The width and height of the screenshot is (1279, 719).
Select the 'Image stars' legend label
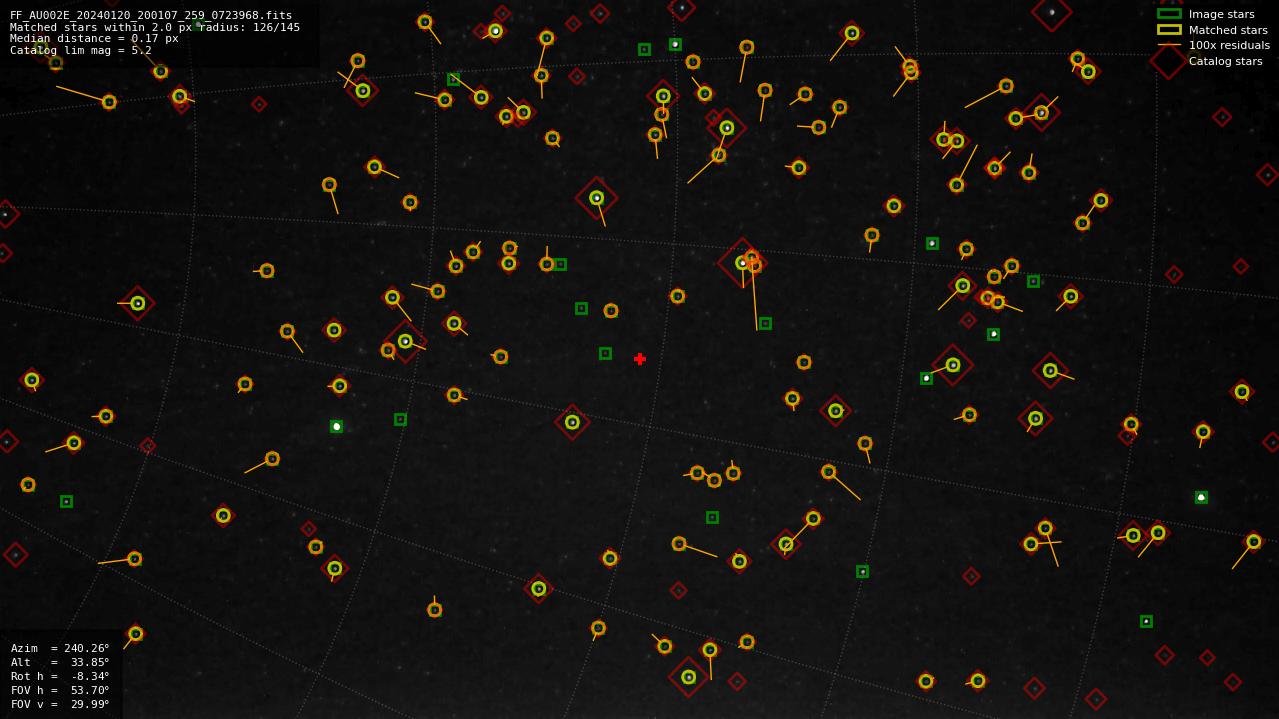[x=1221, y=14]
